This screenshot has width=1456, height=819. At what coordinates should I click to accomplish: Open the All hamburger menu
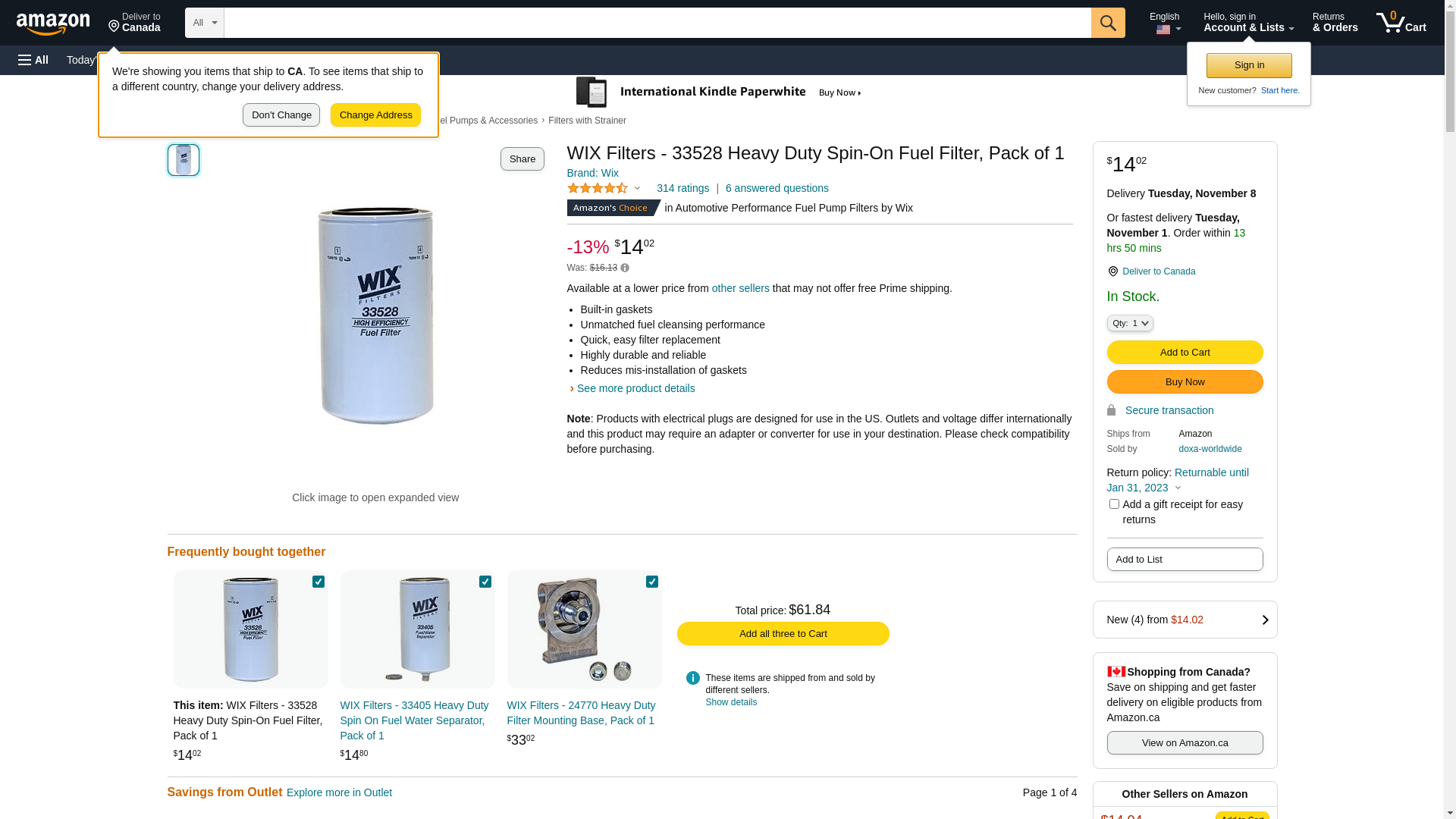click(33, 60)
